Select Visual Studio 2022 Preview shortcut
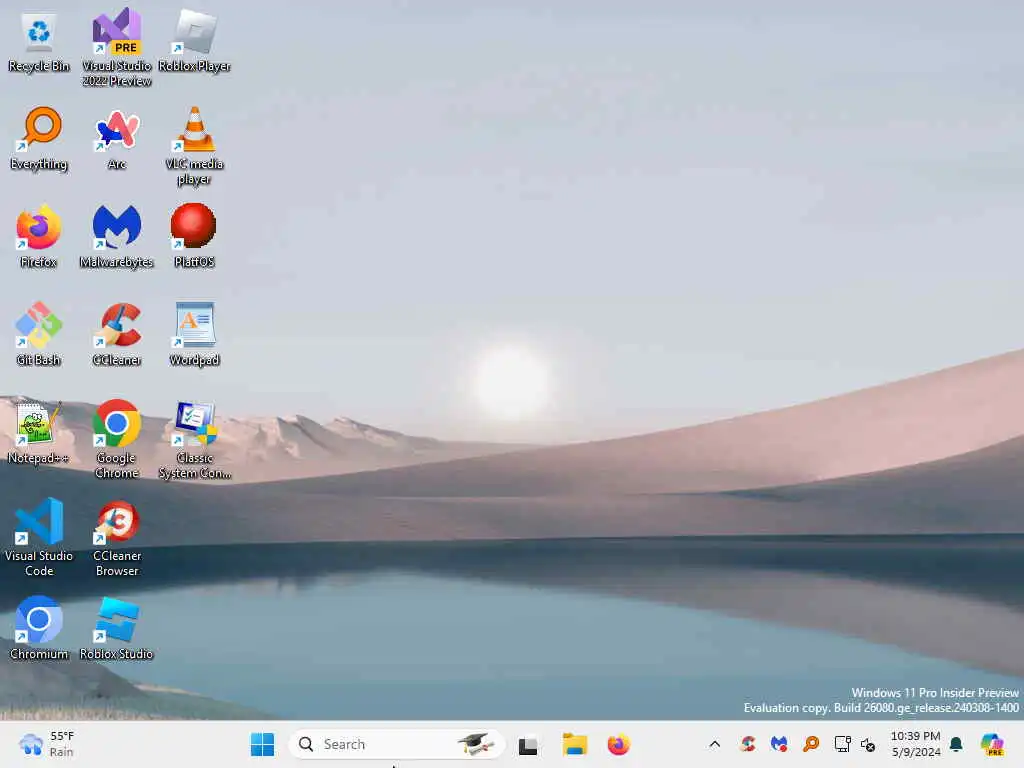1024x768 pixels. pos(117,47)
